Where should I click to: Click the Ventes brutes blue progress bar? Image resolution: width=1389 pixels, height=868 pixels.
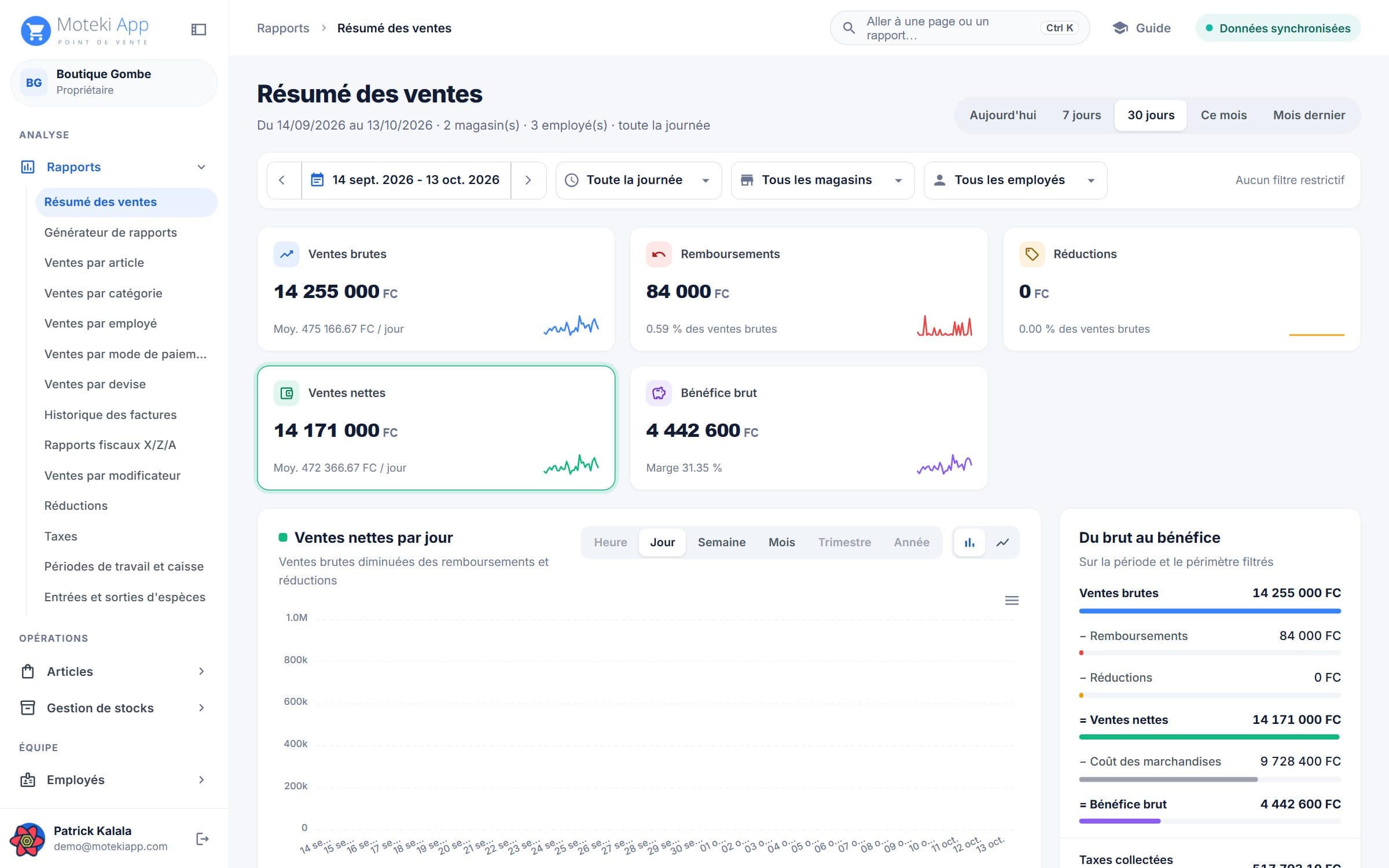click(1210, 611)
